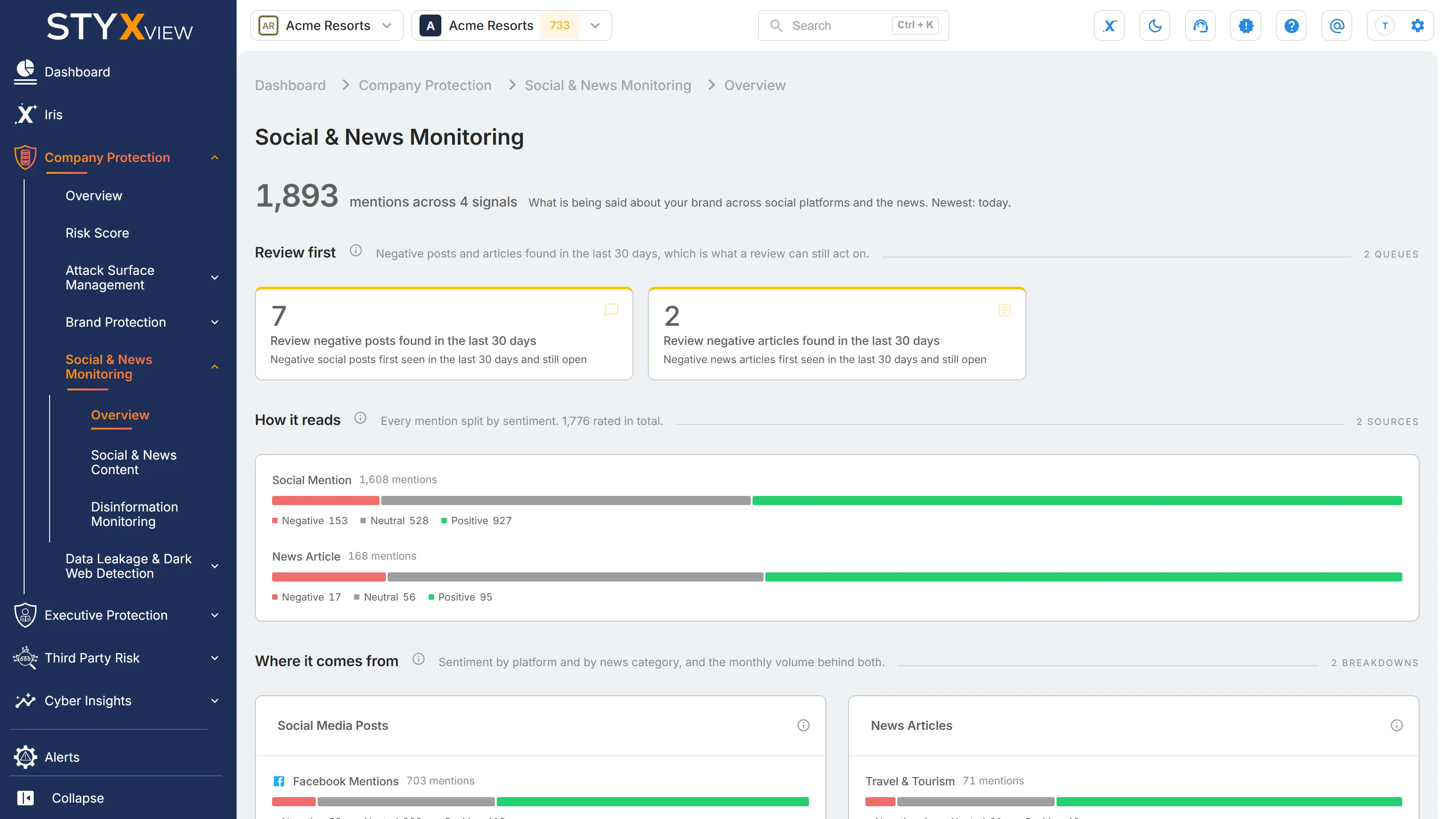Image resolution: width=1456 pixels, height=819 pixels.
Task: Expand Brand Protection chevron
Action: [215, 322]
